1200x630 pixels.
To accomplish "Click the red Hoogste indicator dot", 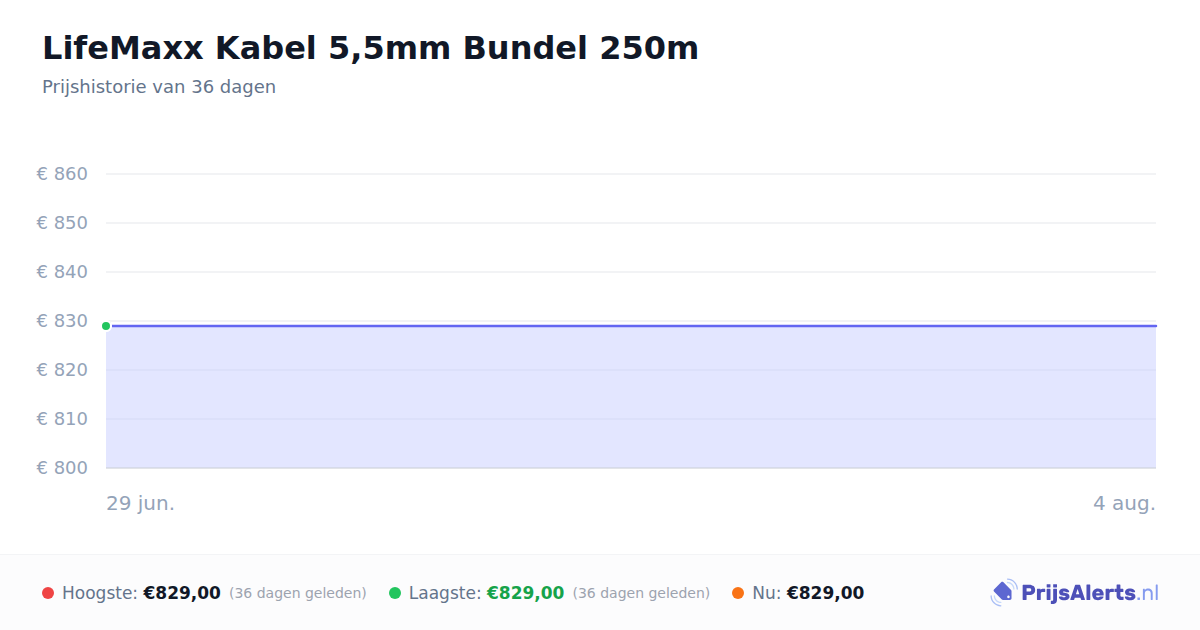I will click(x=48, y=593).
